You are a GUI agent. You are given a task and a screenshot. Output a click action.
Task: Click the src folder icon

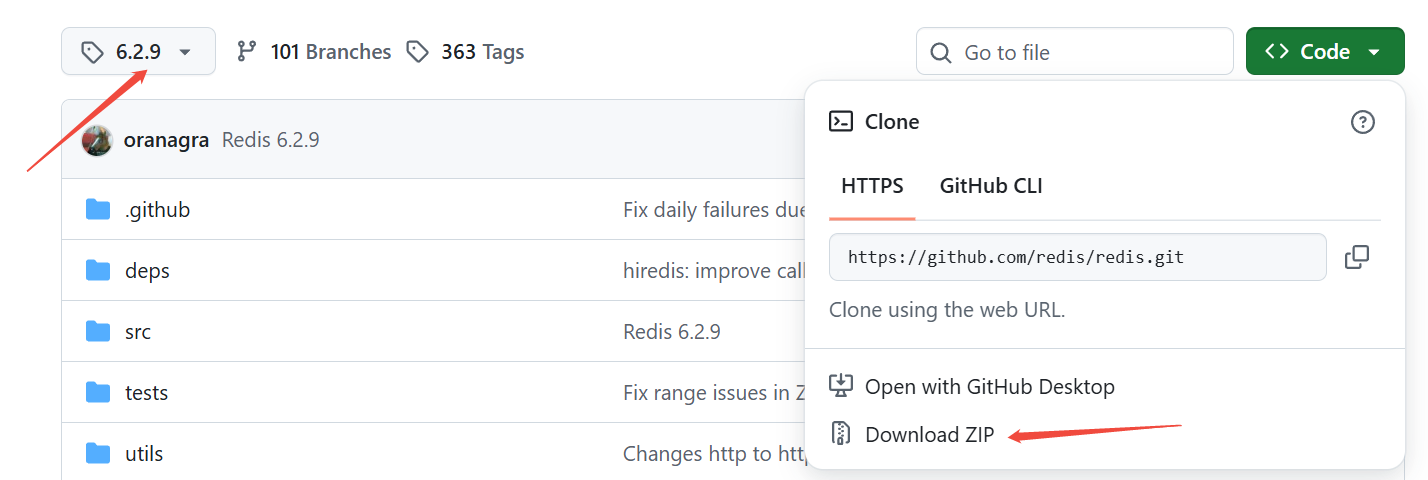(98, 331)
